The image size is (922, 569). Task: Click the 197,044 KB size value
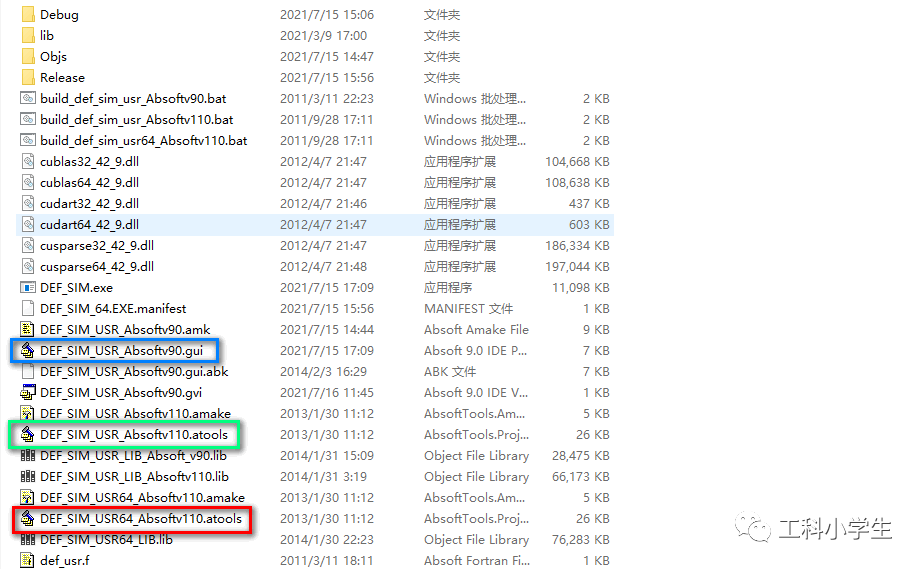click(577, 267)
